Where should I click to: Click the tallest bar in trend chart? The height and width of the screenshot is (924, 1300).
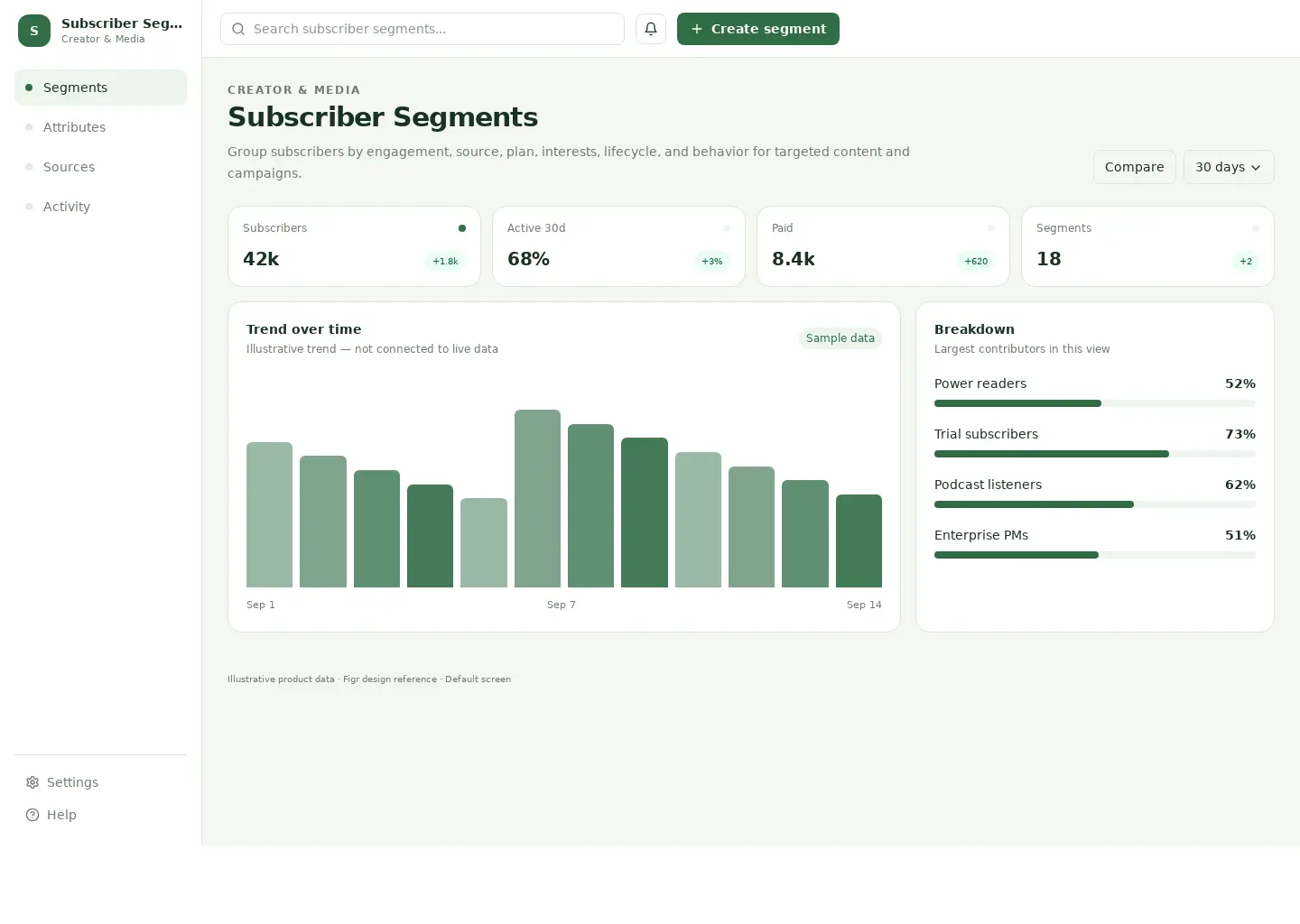537,498
